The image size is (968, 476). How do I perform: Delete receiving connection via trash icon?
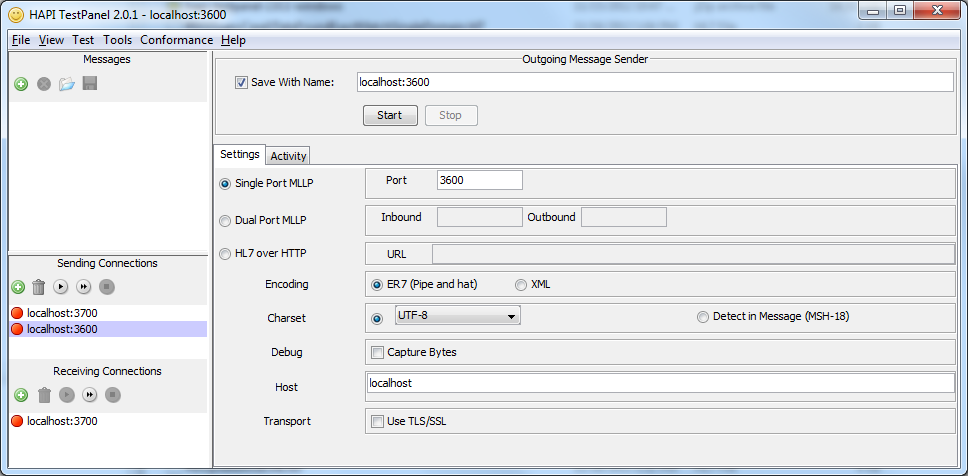pyautogui.click(x=44, y=395)
